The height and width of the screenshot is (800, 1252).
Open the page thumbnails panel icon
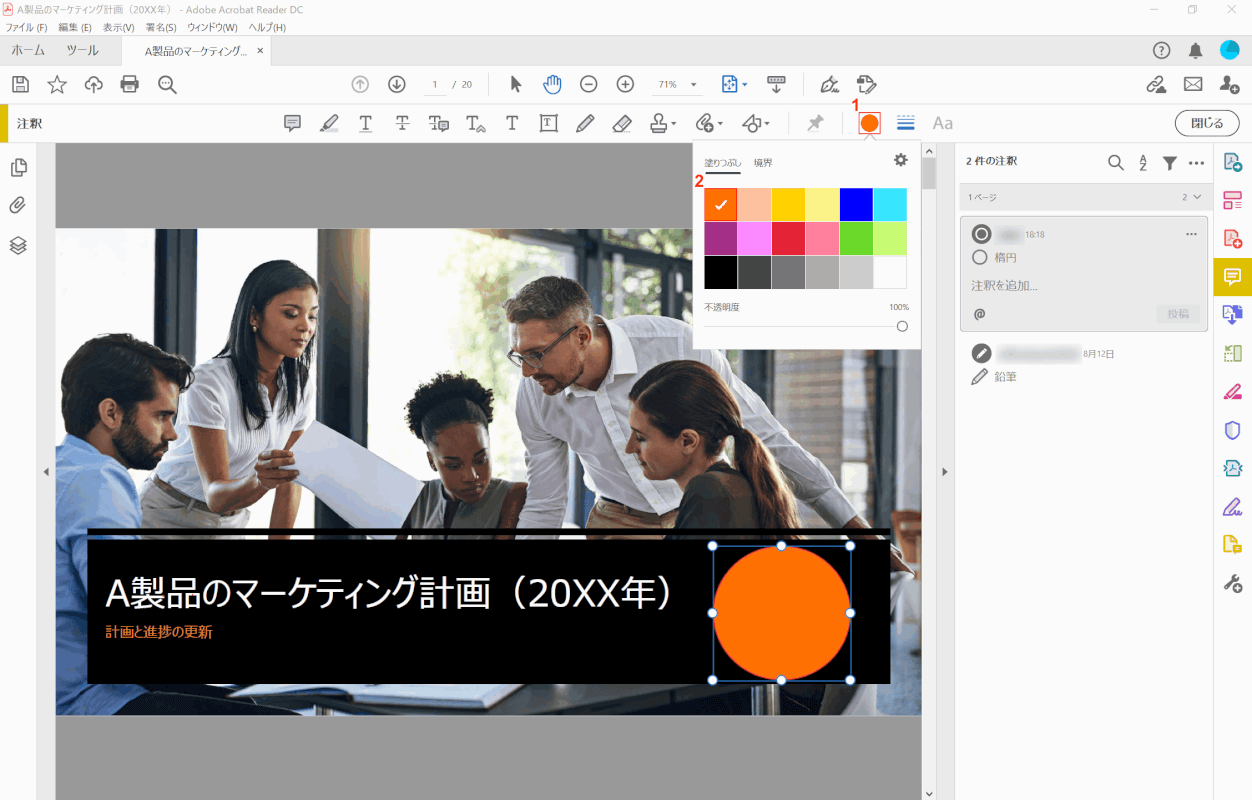pyautogui.click(x=18, y=167)
